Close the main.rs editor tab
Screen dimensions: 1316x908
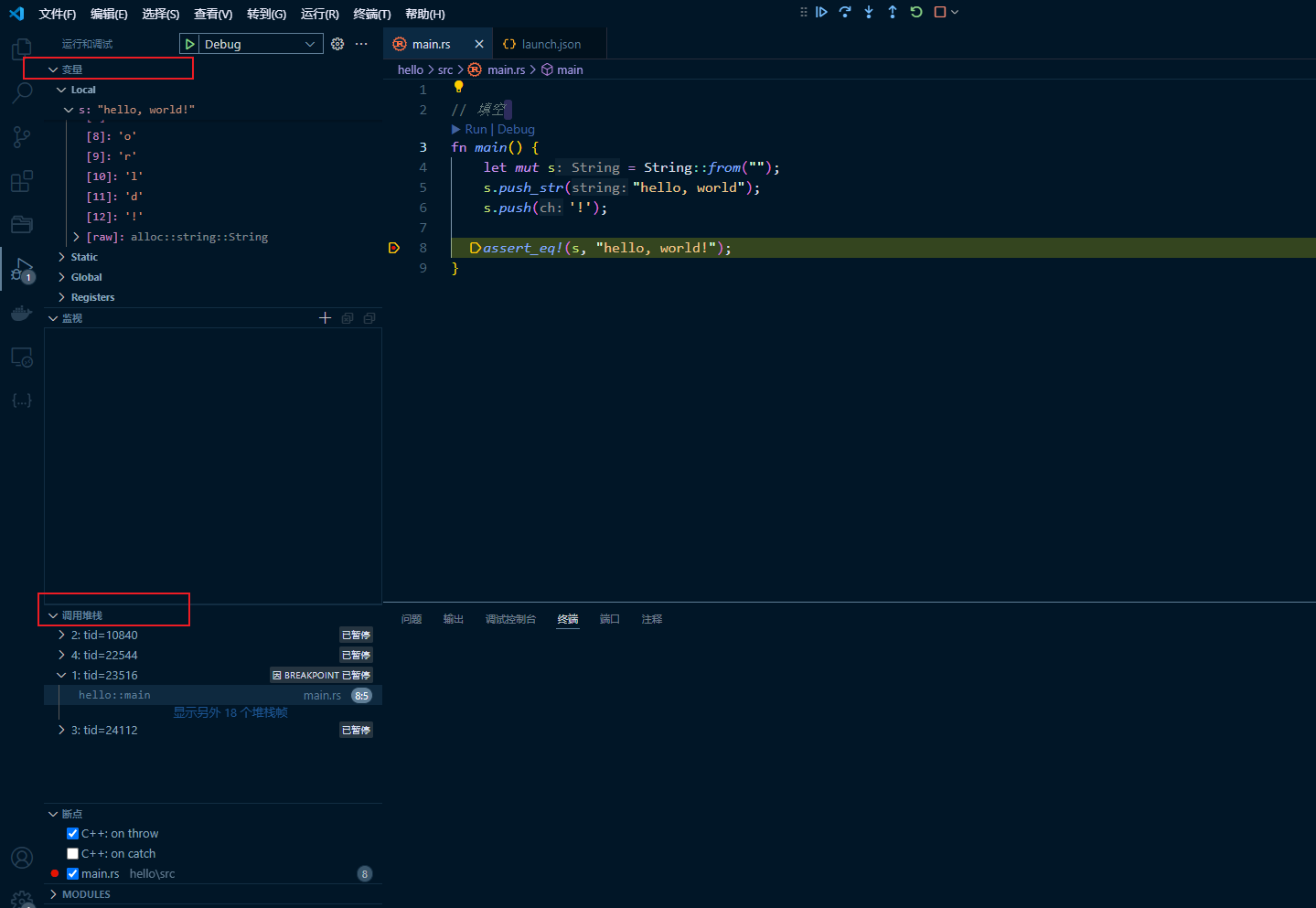(479, 44)
